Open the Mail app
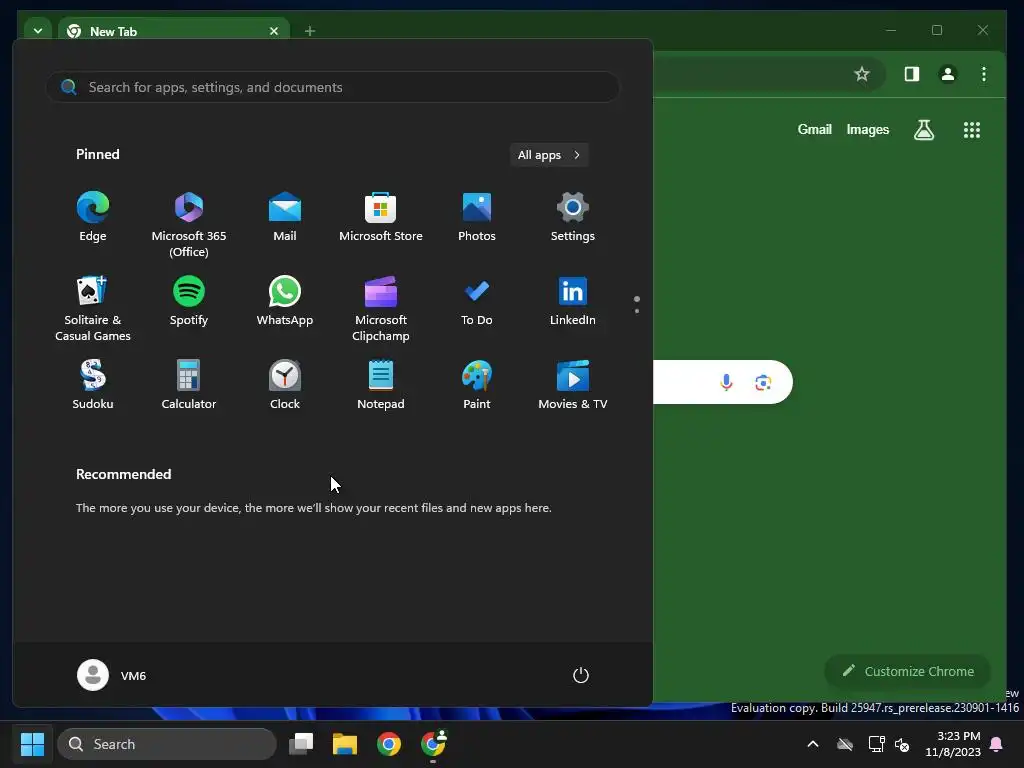 (x=285, y=217)
